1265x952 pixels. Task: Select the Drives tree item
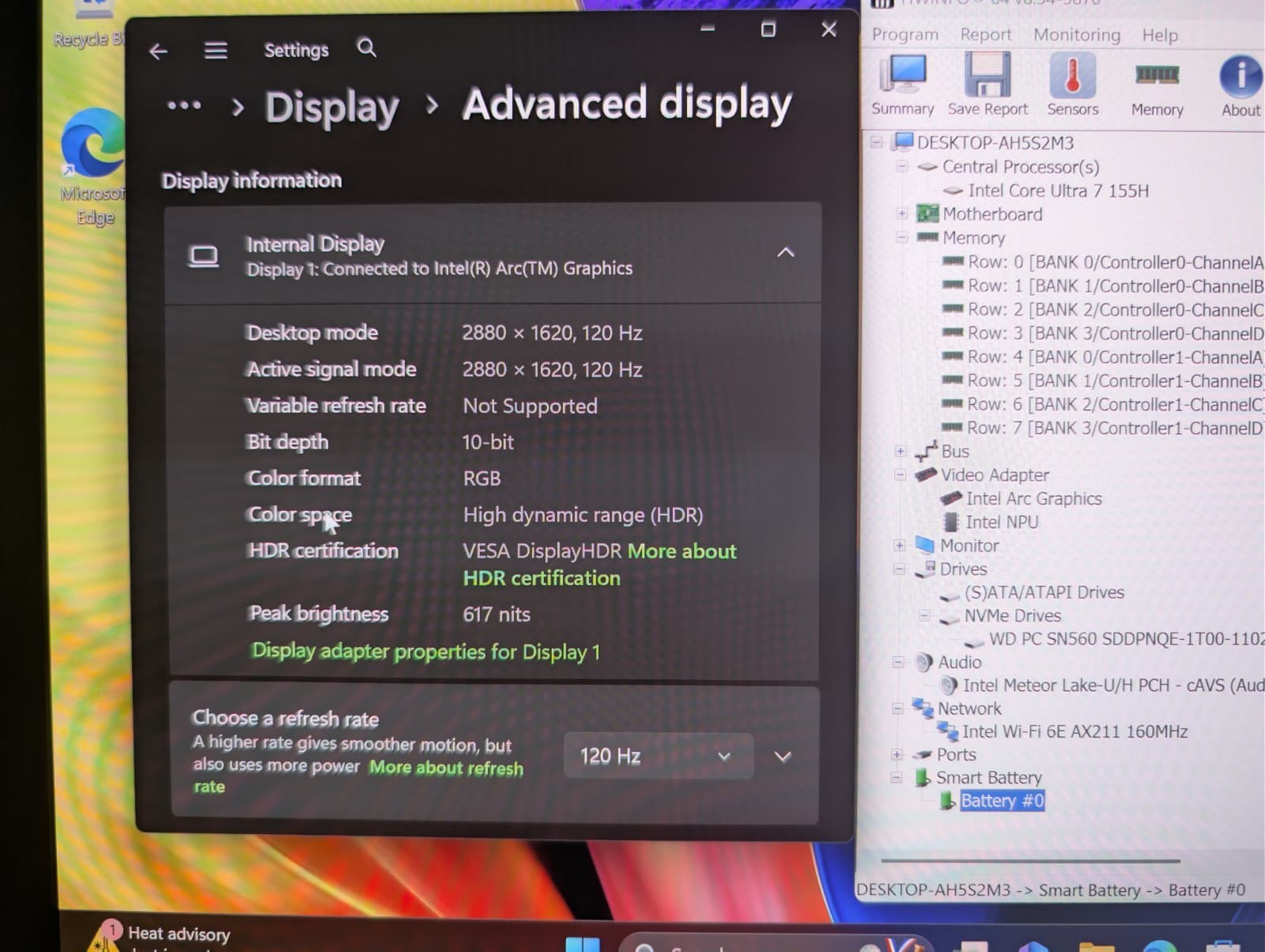coord(963,569)
